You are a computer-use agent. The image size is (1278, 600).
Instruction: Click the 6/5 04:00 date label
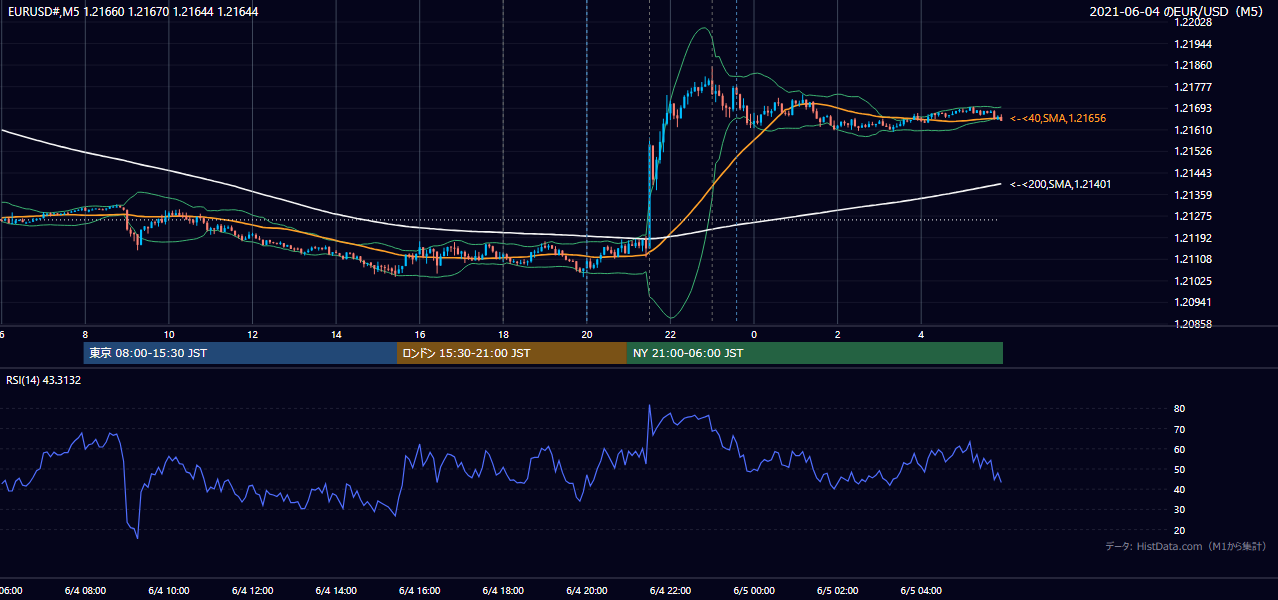pos(922,590)
